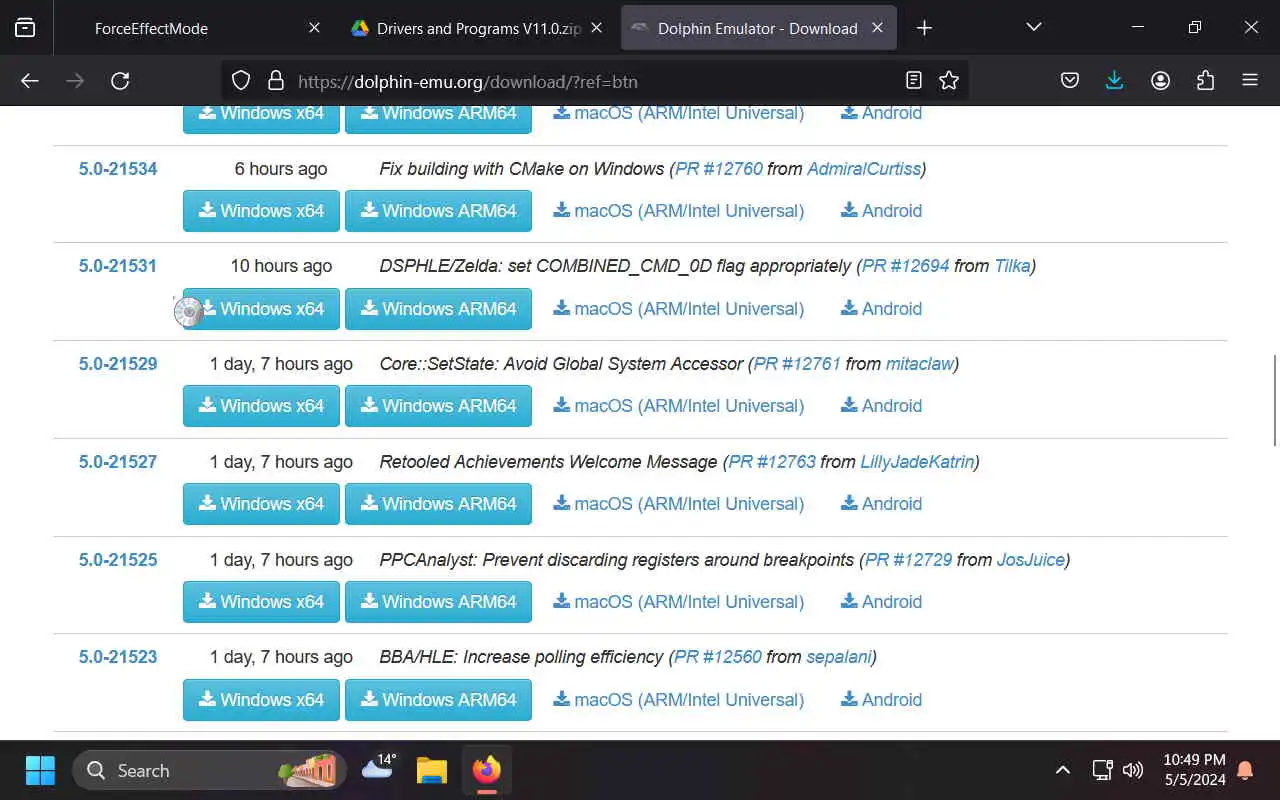Download Windows x64 for build 5.0-21525
The image size is (1280, 800).
point(261,602)
